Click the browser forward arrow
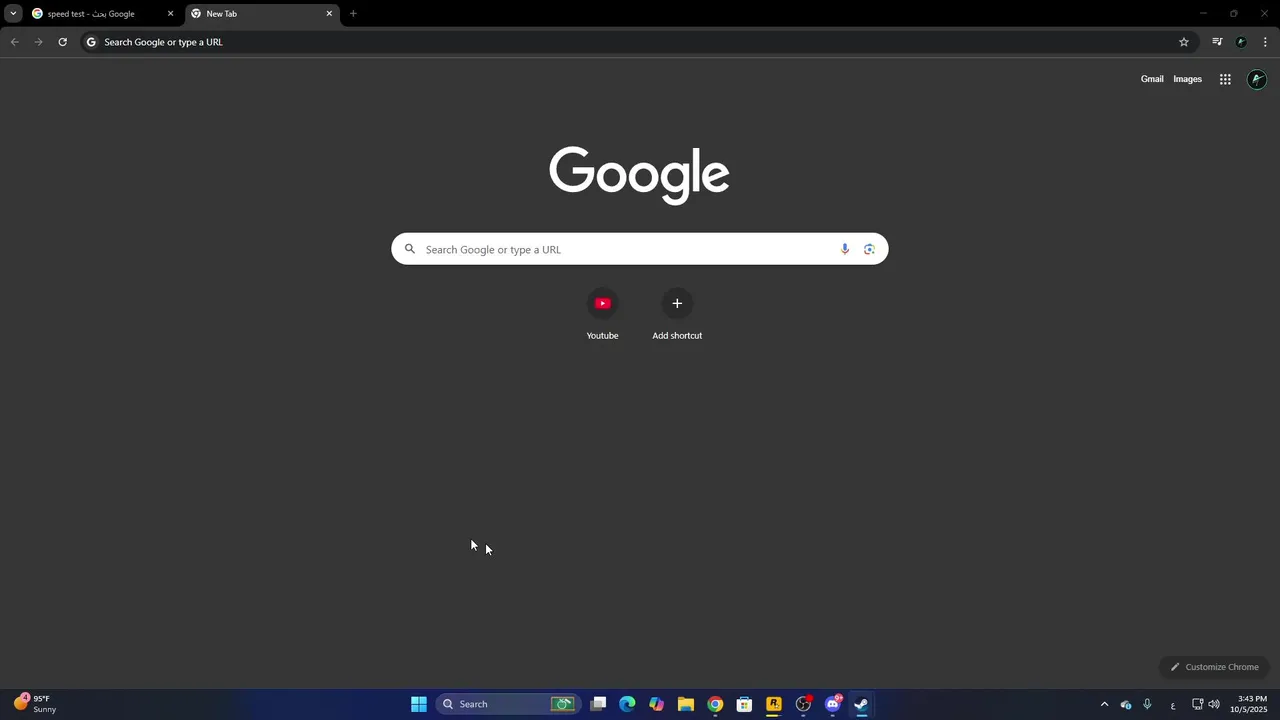The width and height of the screenshot is (1280, 720). pyautogui.click(x=38, y=42)
